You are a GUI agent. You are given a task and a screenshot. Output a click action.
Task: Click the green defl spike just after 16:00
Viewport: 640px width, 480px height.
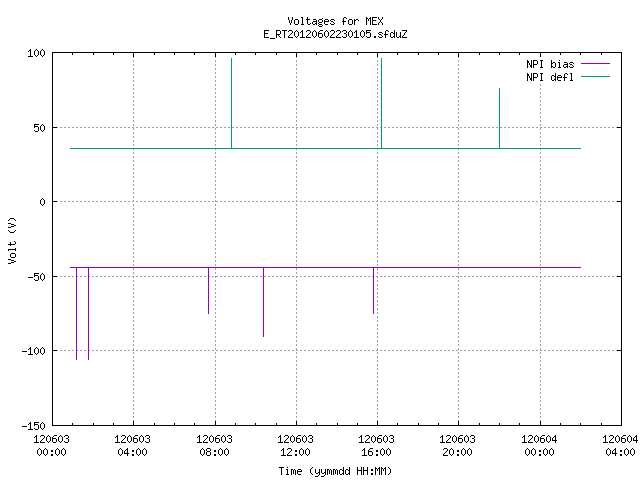point(381,103)
